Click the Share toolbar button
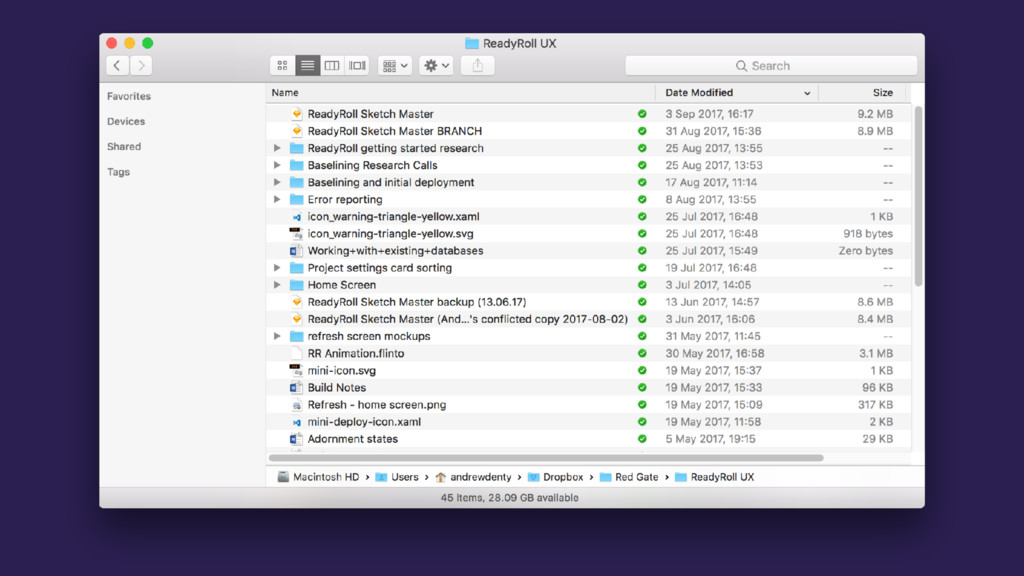 [478, 66]
